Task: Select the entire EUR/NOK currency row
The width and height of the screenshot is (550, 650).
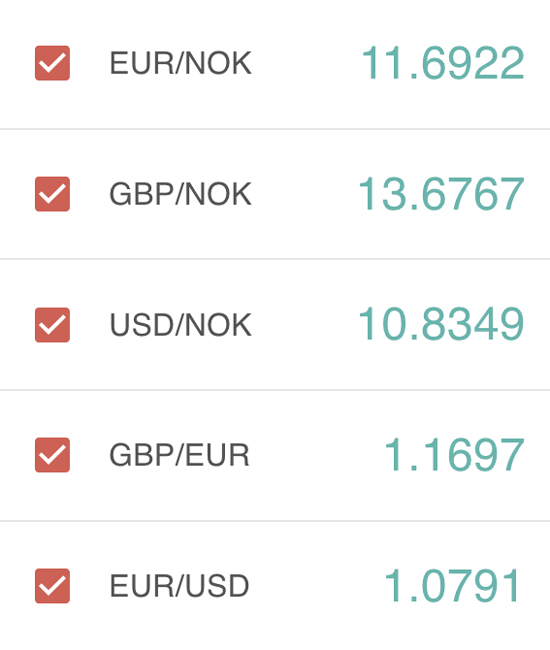Action: point(275,64)
